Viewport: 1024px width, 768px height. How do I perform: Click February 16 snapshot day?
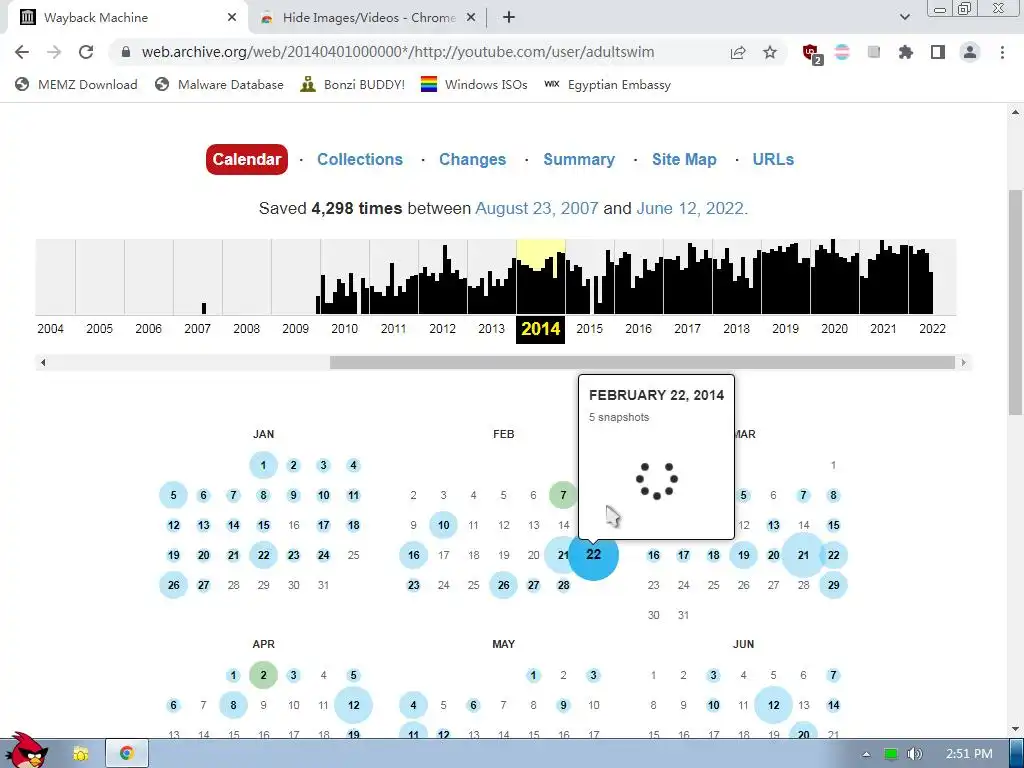click(413, 555)
